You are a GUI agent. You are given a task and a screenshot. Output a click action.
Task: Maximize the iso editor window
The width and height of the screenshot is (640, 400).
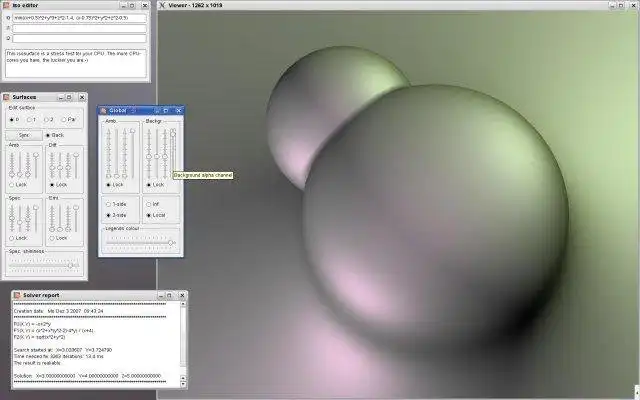pyautogui.click(x=132, y=5)
